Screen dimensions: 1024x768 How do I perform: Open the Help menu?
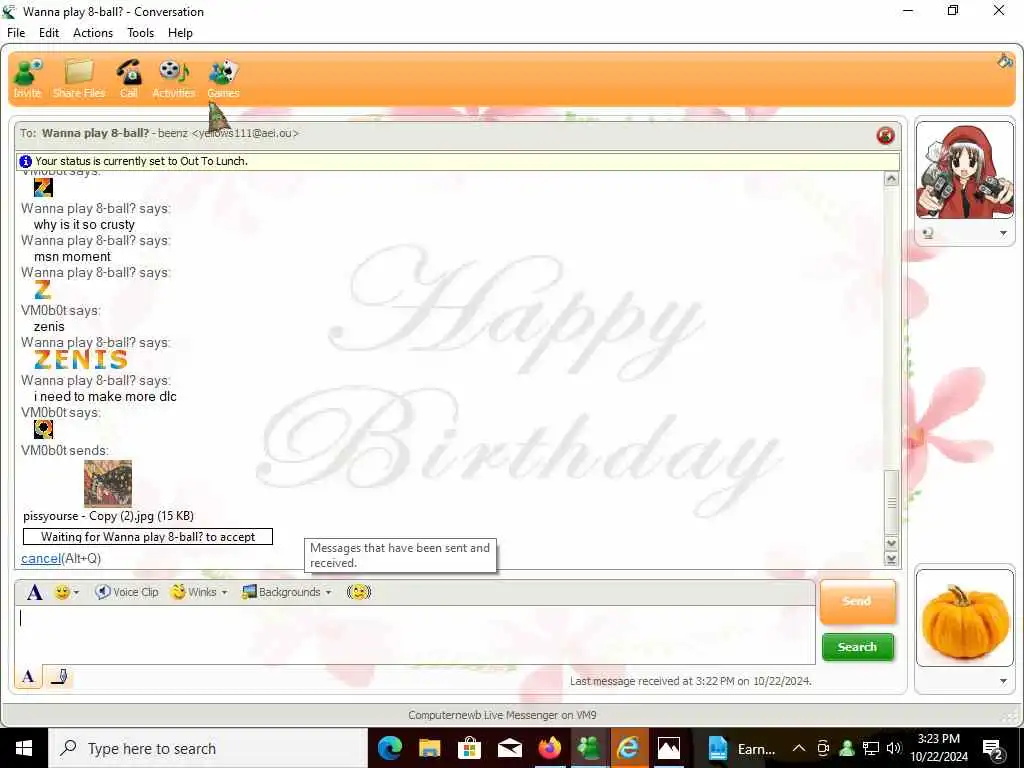click(180, 33)
